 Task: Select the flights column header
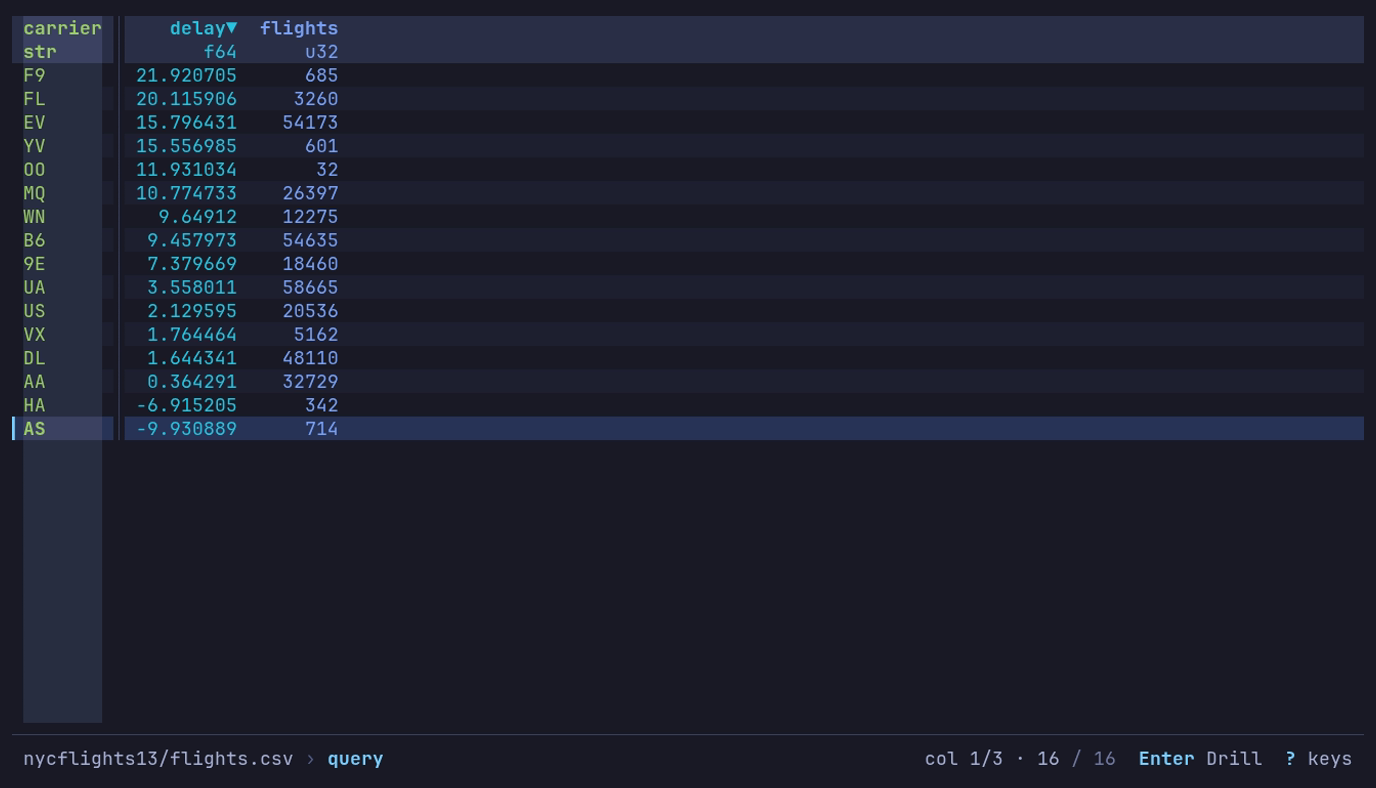[x=299, y=28]
